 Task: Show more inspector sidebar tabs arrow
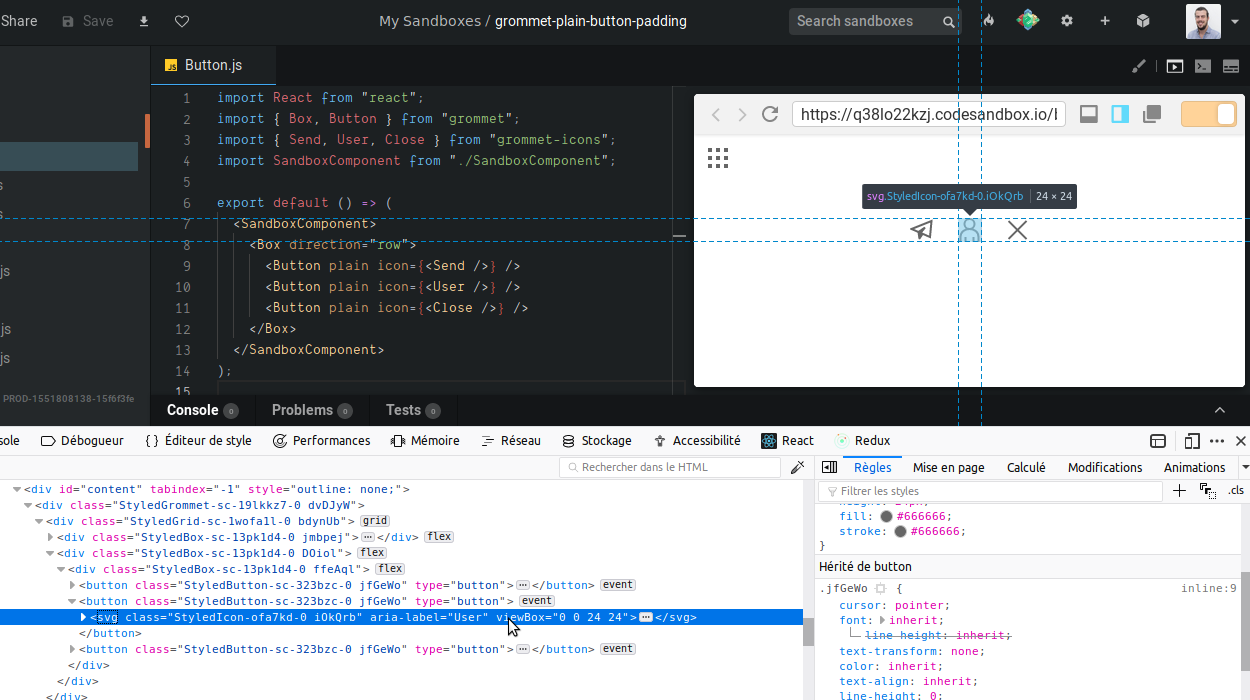point(1244,467)
